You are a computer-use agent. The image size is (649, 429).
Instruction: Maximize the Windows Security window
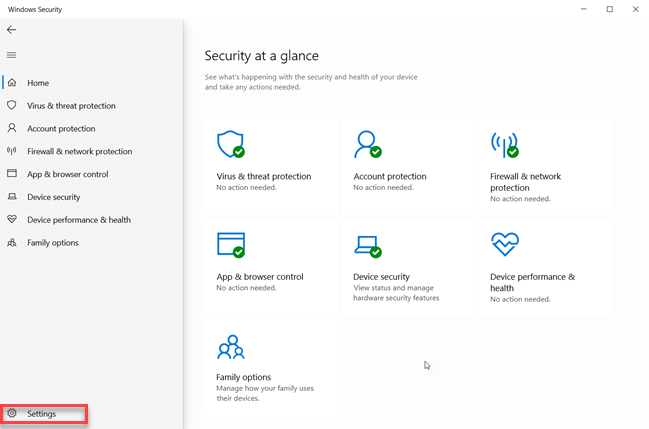[x=610, y=9]
